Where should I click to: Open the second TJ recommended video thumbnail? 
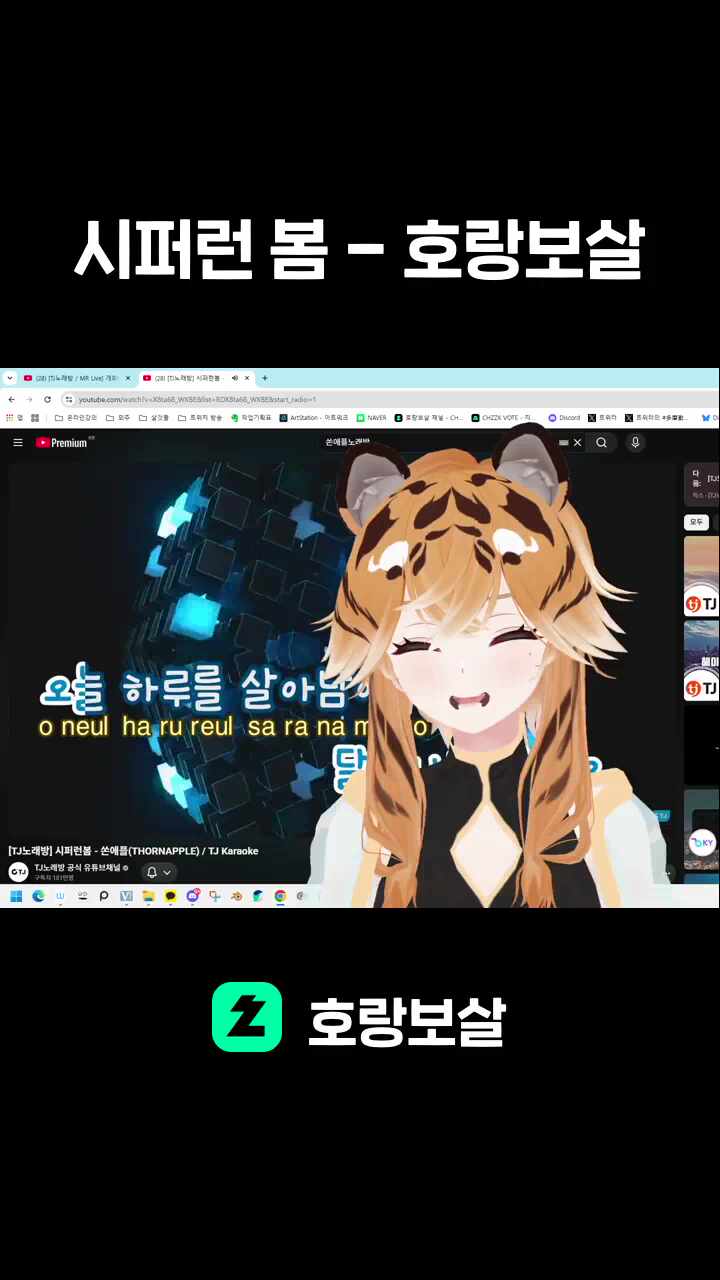[701, 660]
